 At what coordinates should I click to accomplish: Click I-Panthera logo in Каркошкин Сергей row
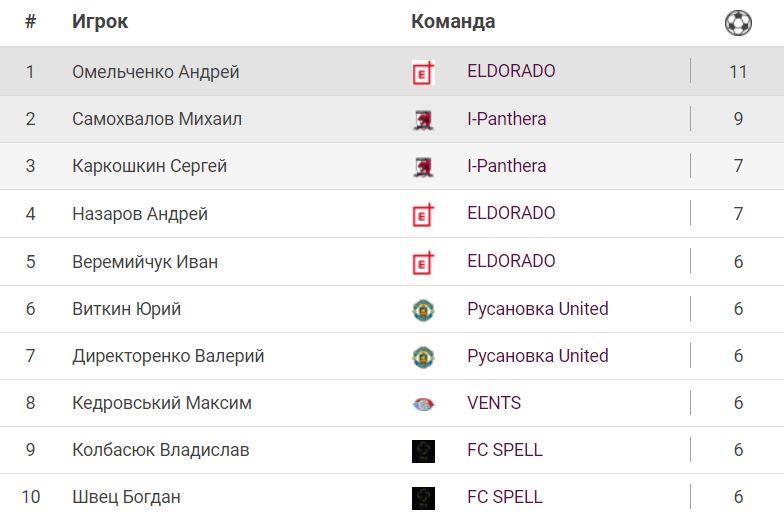click(x=423, y=167)
